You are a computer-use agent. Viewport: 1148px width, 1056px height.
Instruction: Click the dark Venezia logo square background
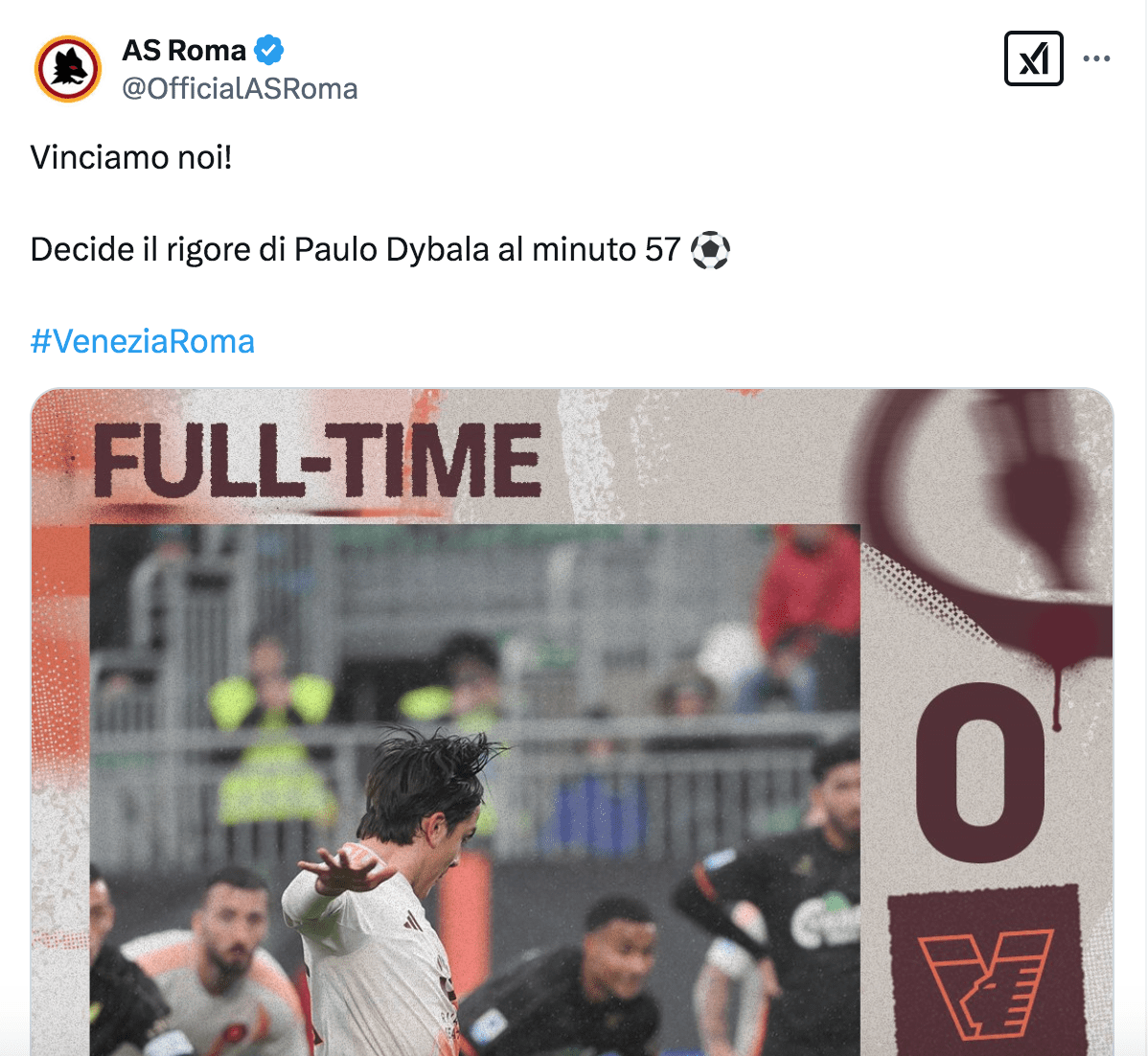tap(985, 971)
